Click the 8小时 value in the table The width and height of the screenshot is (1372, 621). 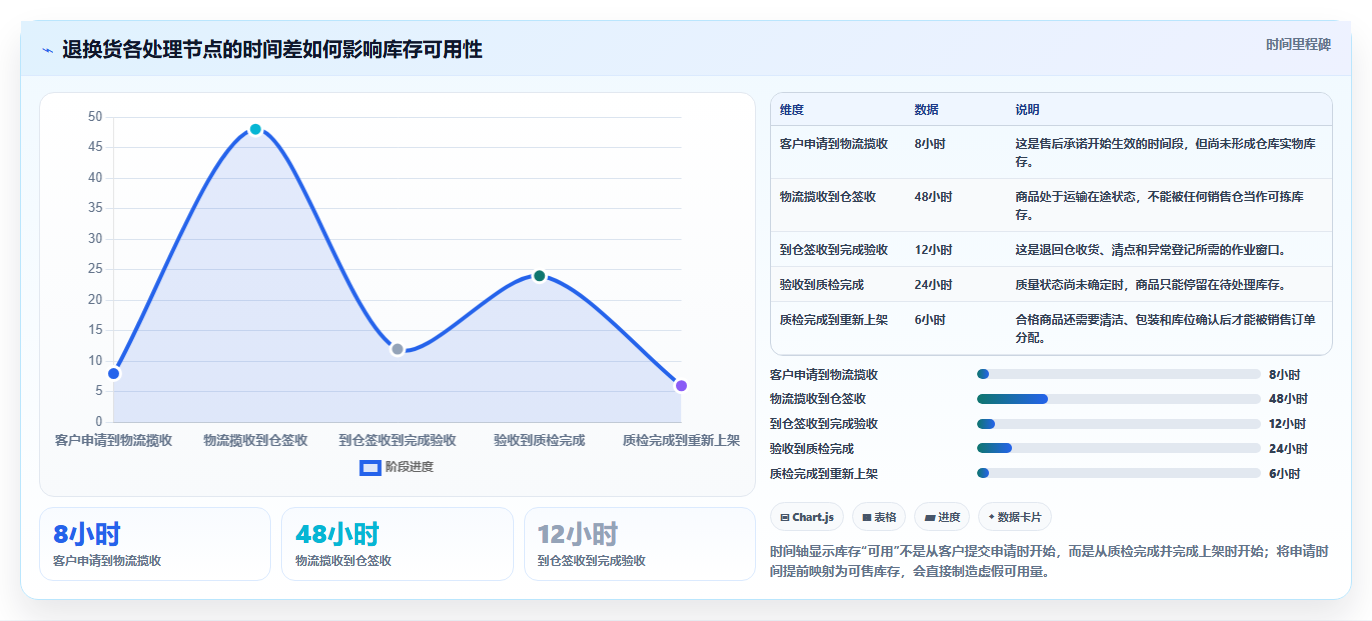pos(930,144)
